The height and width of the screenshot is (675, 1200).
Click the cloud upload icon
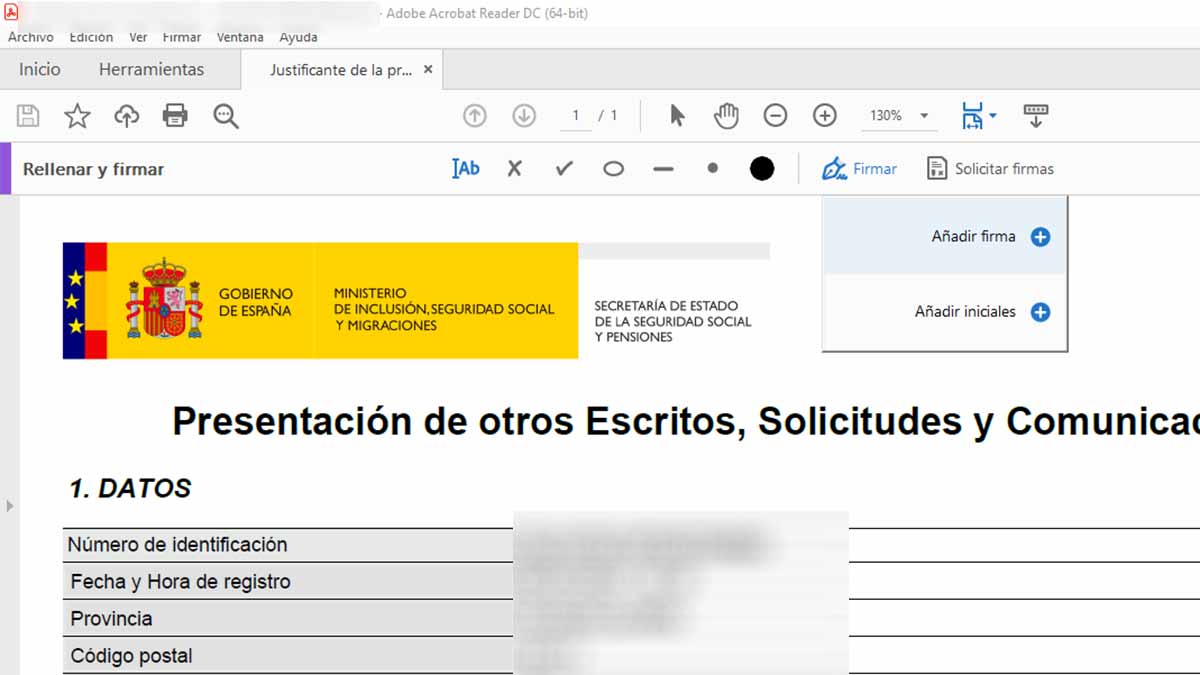pos(126,116)
